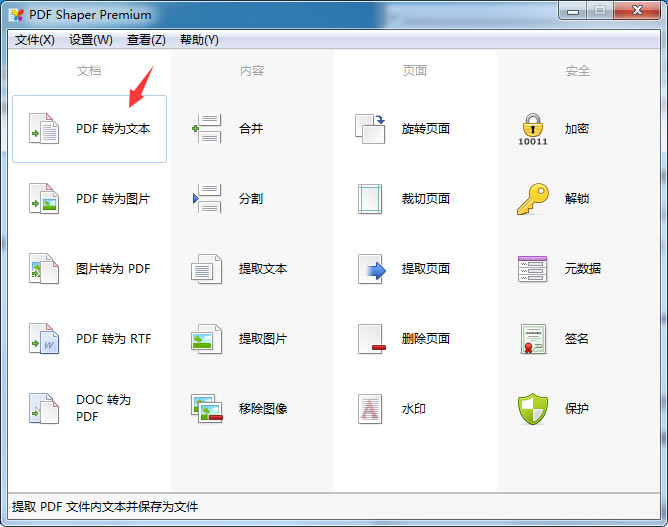Click the 内容 column header
Viewport: 668px width, 527px height.
tap(252, 71)
